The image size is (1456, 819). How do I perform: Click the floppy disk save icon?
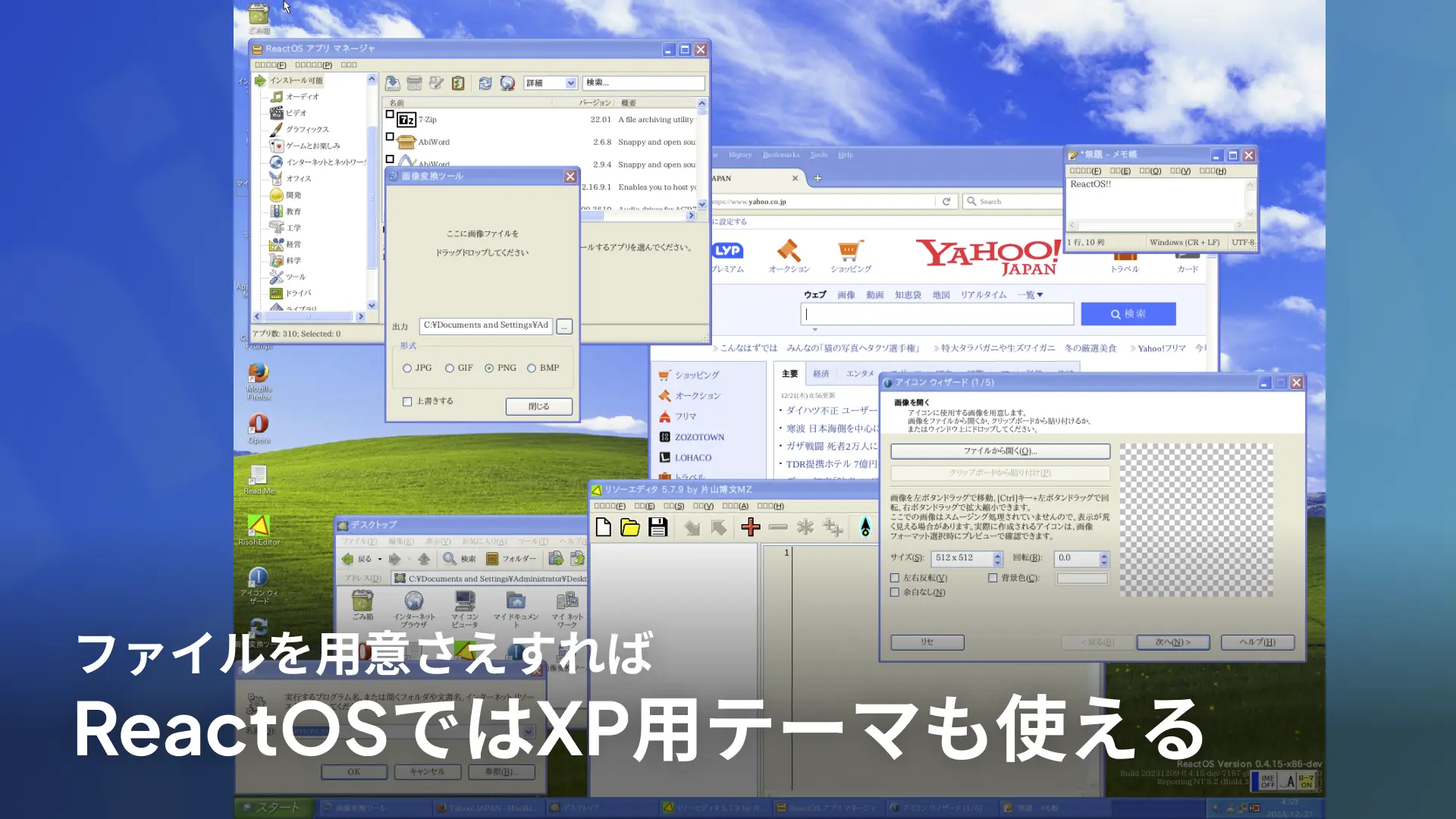657,528
